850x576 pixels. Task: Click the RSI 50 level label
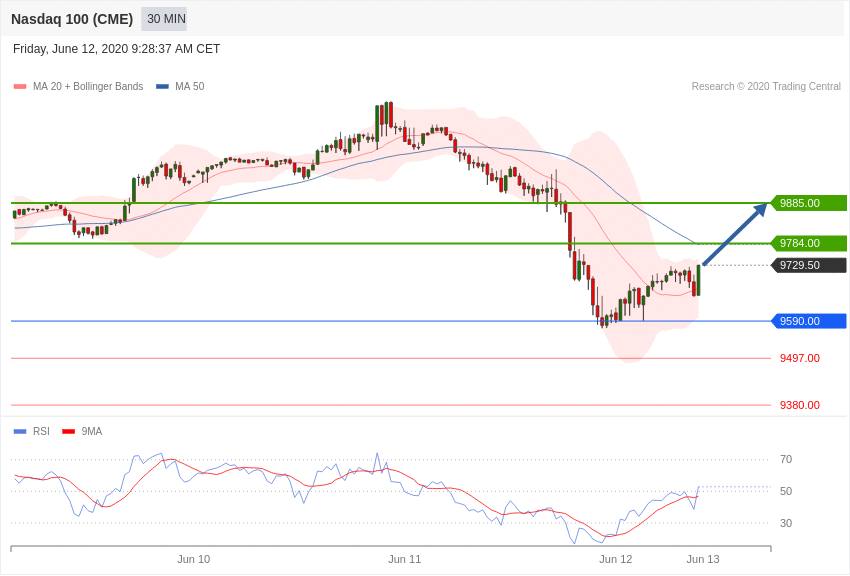point(786,491)
